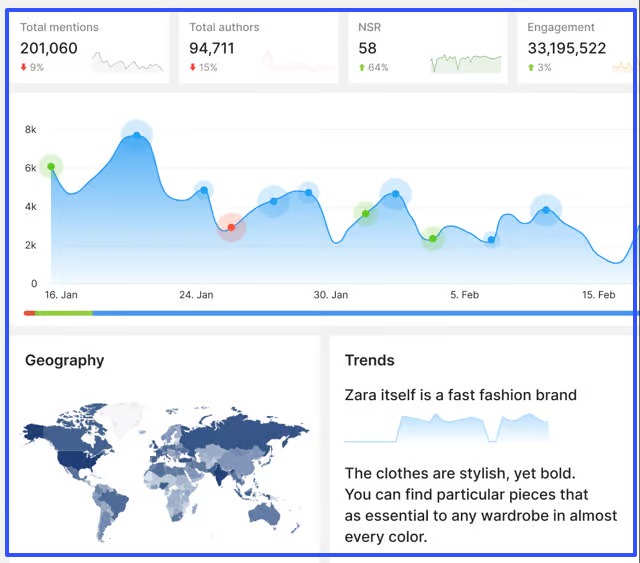
Task: Click the blue data point above 30 Jan
Action: coord(308,192)
